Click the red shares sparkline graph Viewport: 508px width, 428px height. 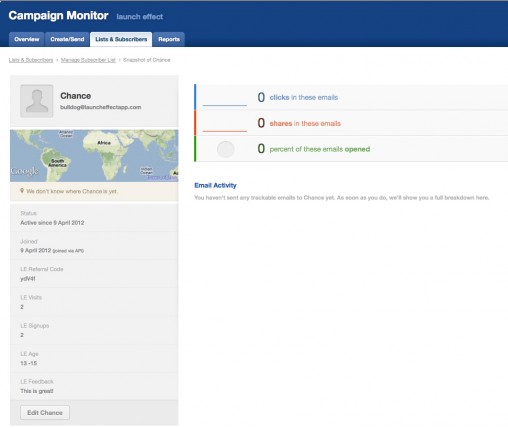[225, 131]
